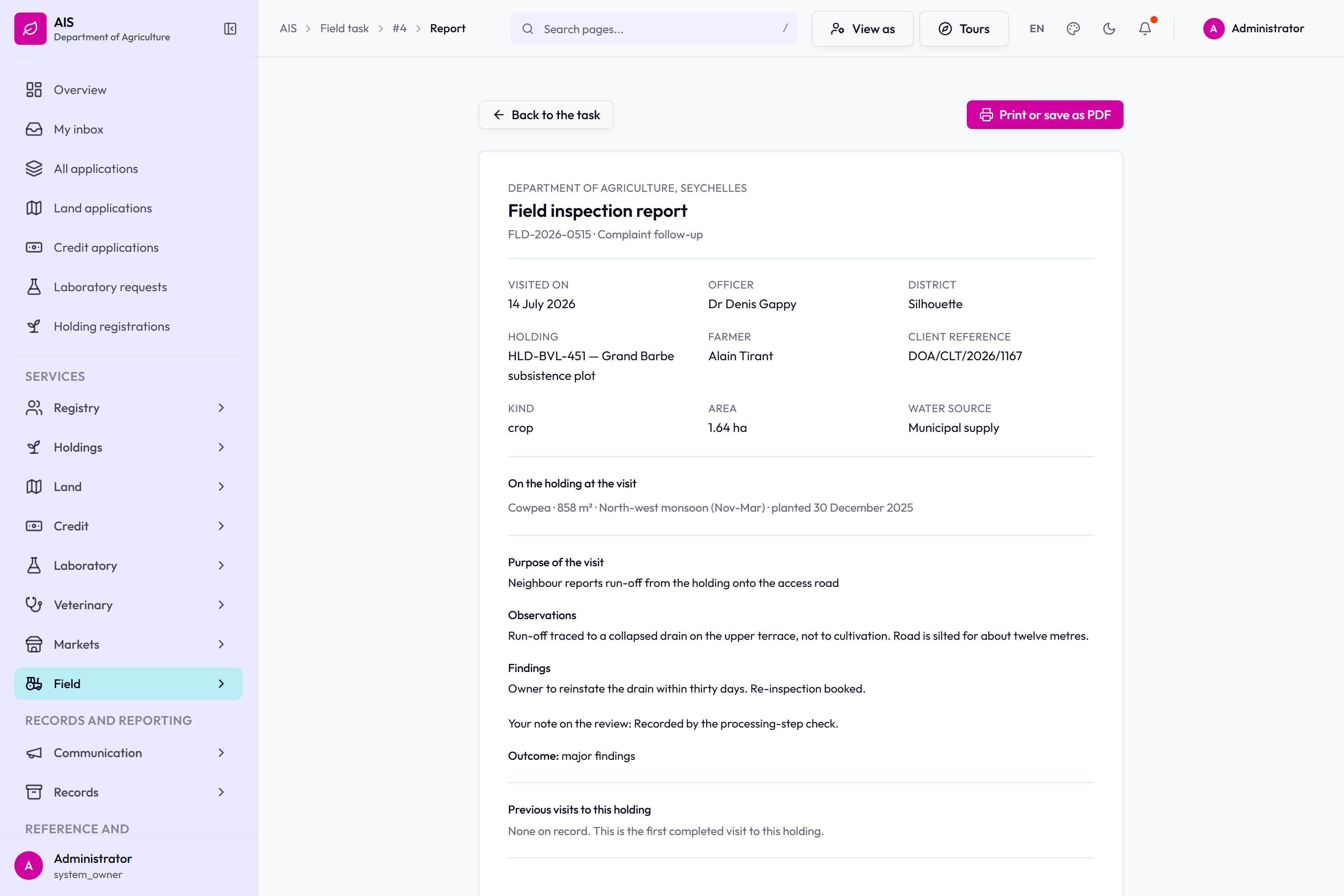
Task: Collapse the sidebar with the panel icon
Action: [230, 29]
